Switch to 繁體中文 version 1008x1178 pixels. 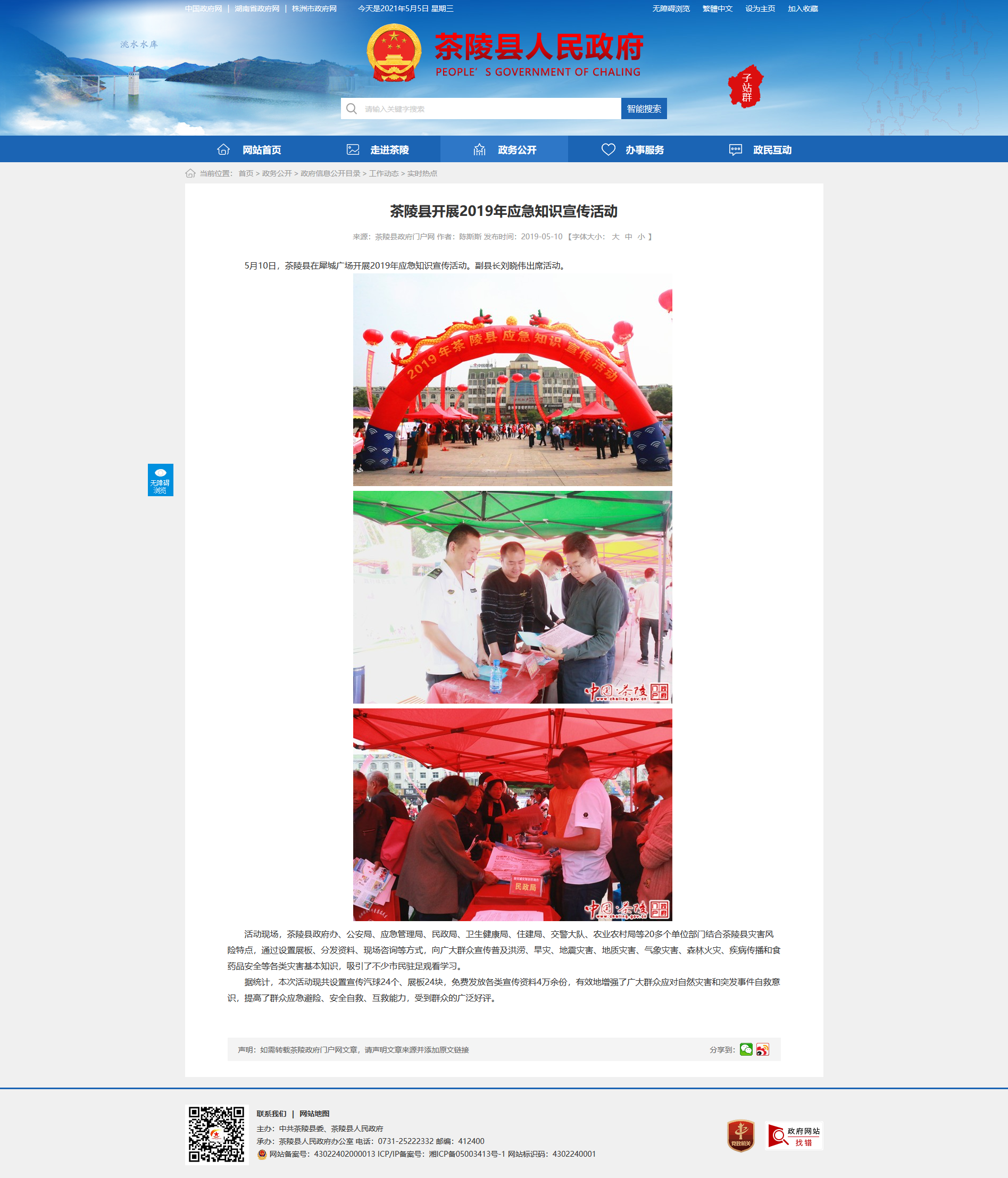(x=718, y=9)
